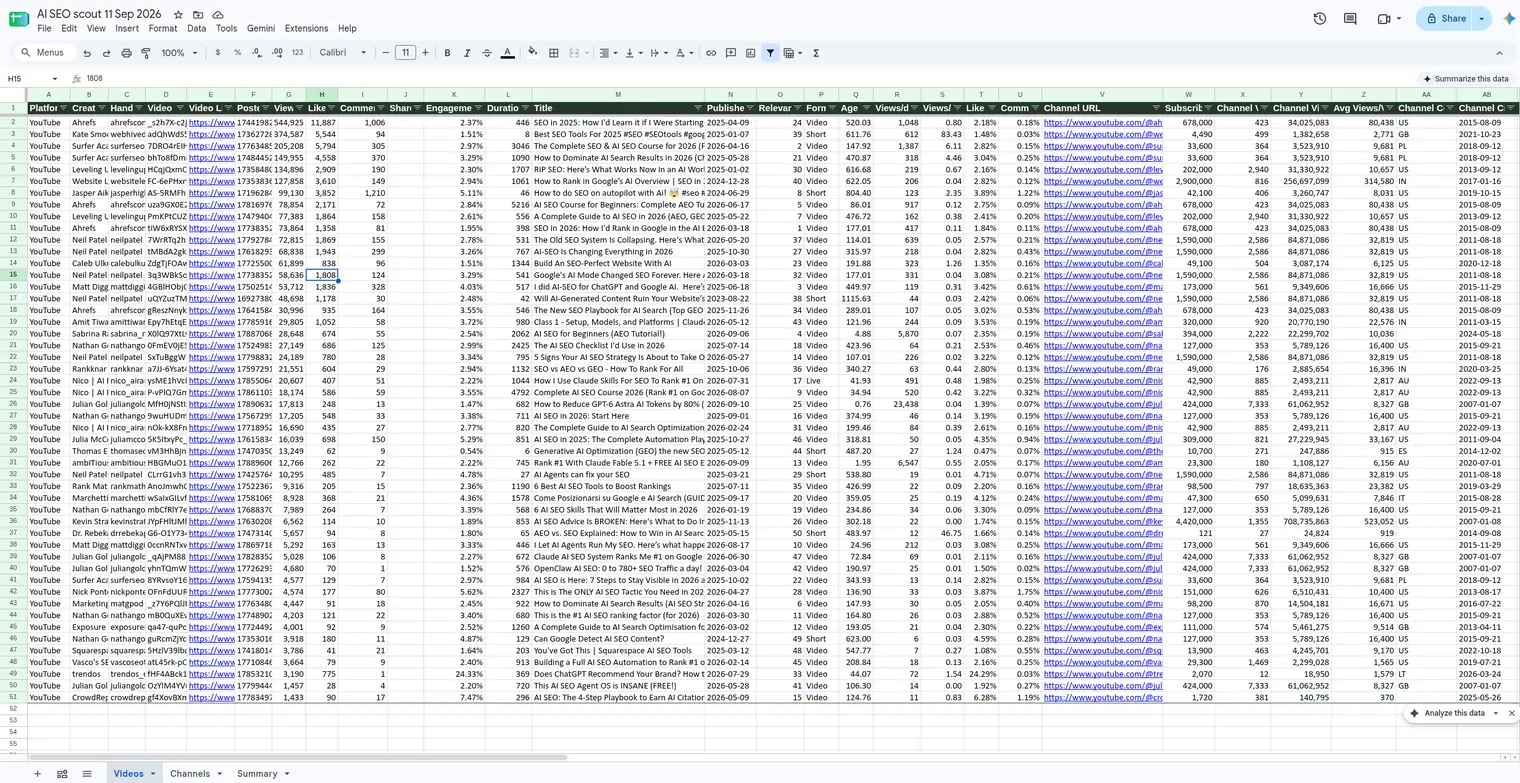The image size is (1520, 783).
Task: Open the zoom level dropdown
Action: click(179, 53)
